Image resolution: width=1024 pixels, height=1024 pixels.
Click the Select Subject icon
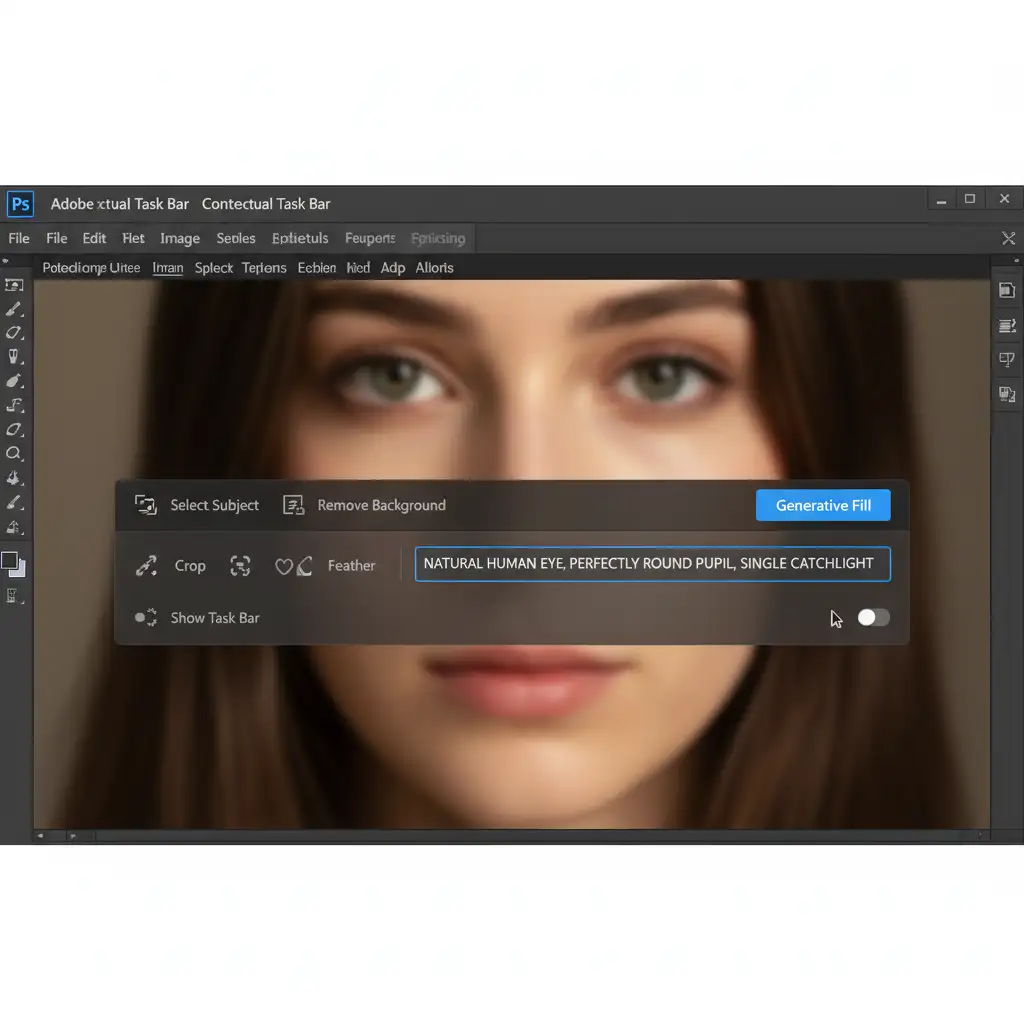click(x=146, y=506)
